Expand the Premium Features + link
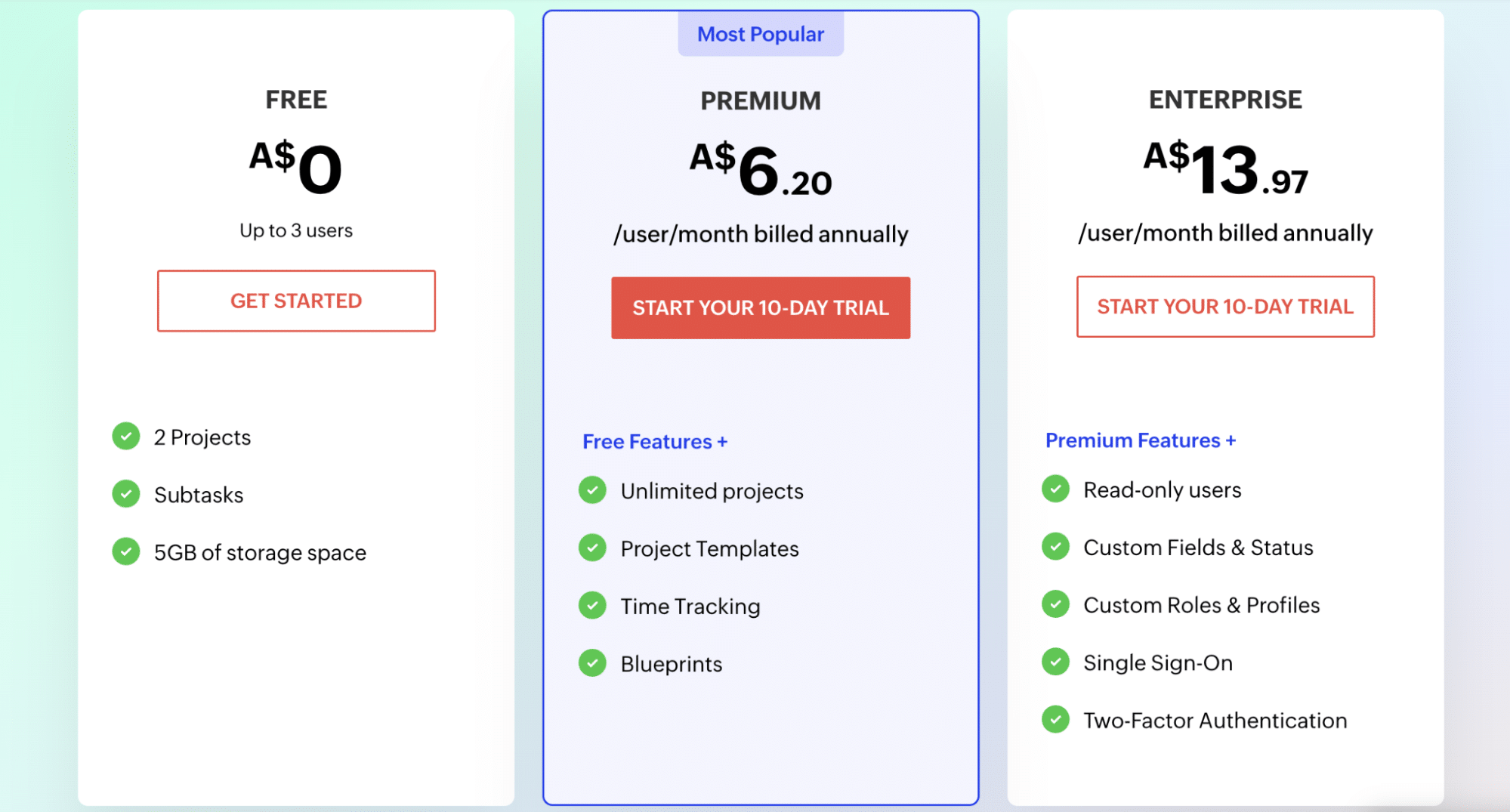Image resolution: width=1510 pixels, height=812 pixels. click(x=1141, y=440)
